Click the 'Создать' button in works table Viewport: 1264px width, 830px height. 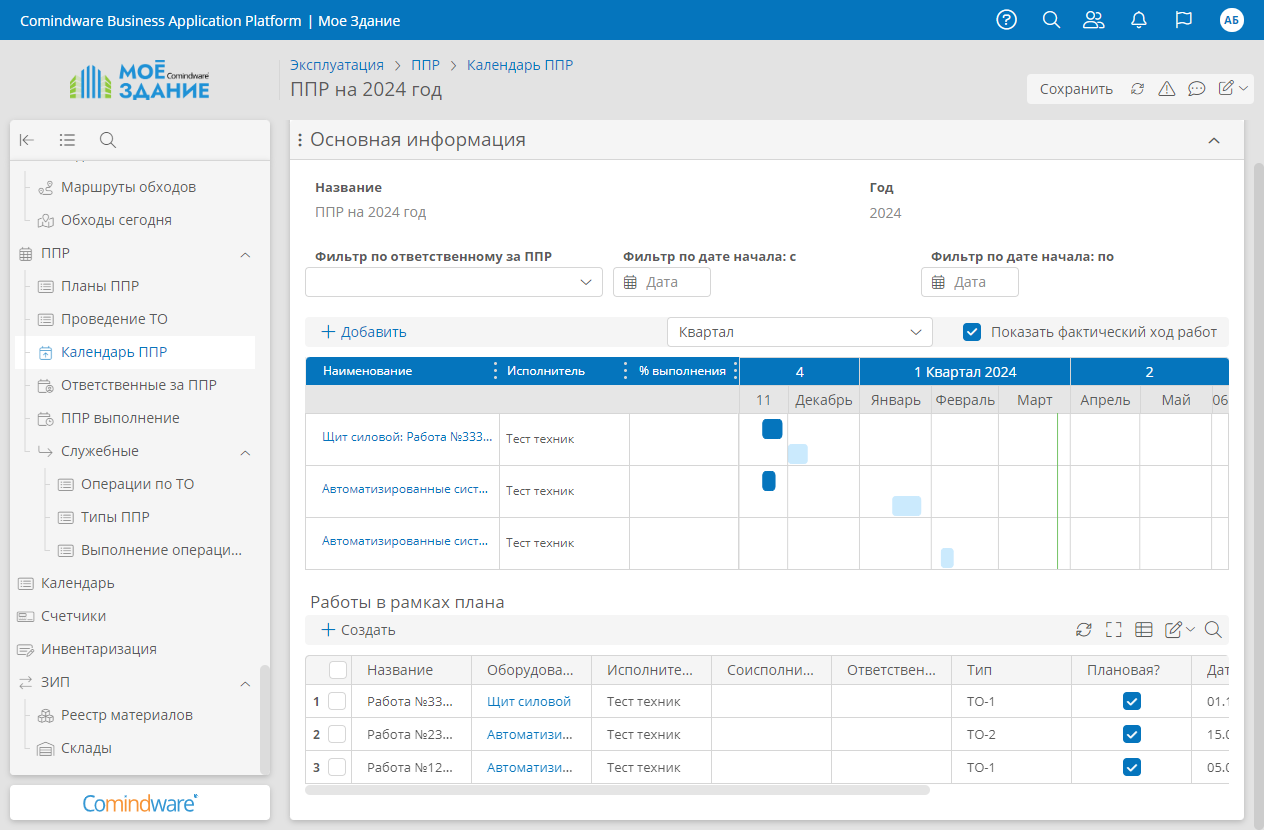tap(358, 630)
